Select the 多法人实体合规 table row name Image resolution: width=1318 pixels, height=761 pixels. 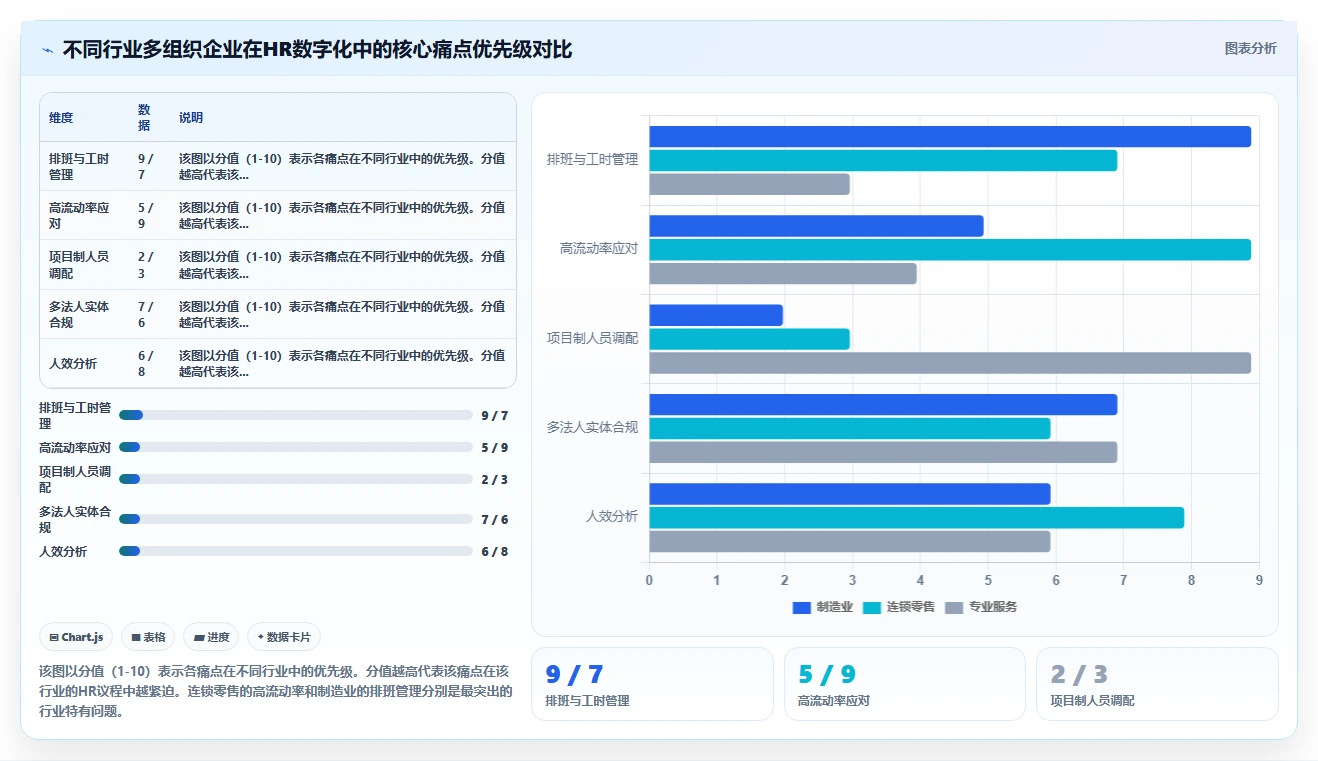[79, 314]
